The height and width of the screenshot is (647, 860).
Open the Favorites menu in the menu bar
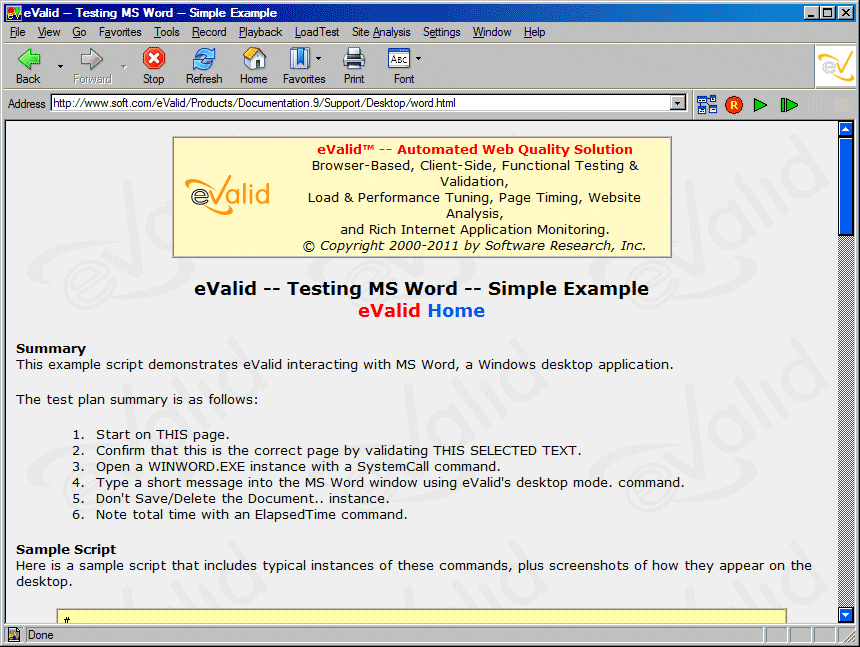pyautogui.click(x=120, y=32)
